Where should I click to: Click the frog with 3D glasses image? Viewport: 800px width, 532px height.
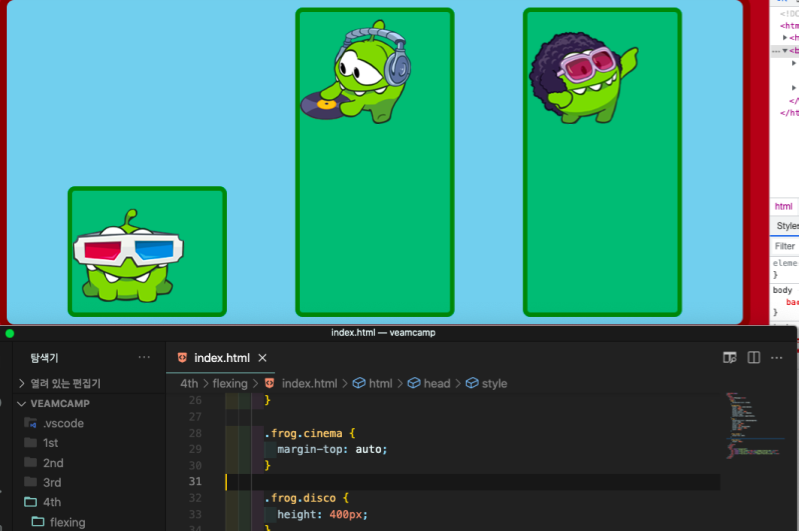click(129, 255)
